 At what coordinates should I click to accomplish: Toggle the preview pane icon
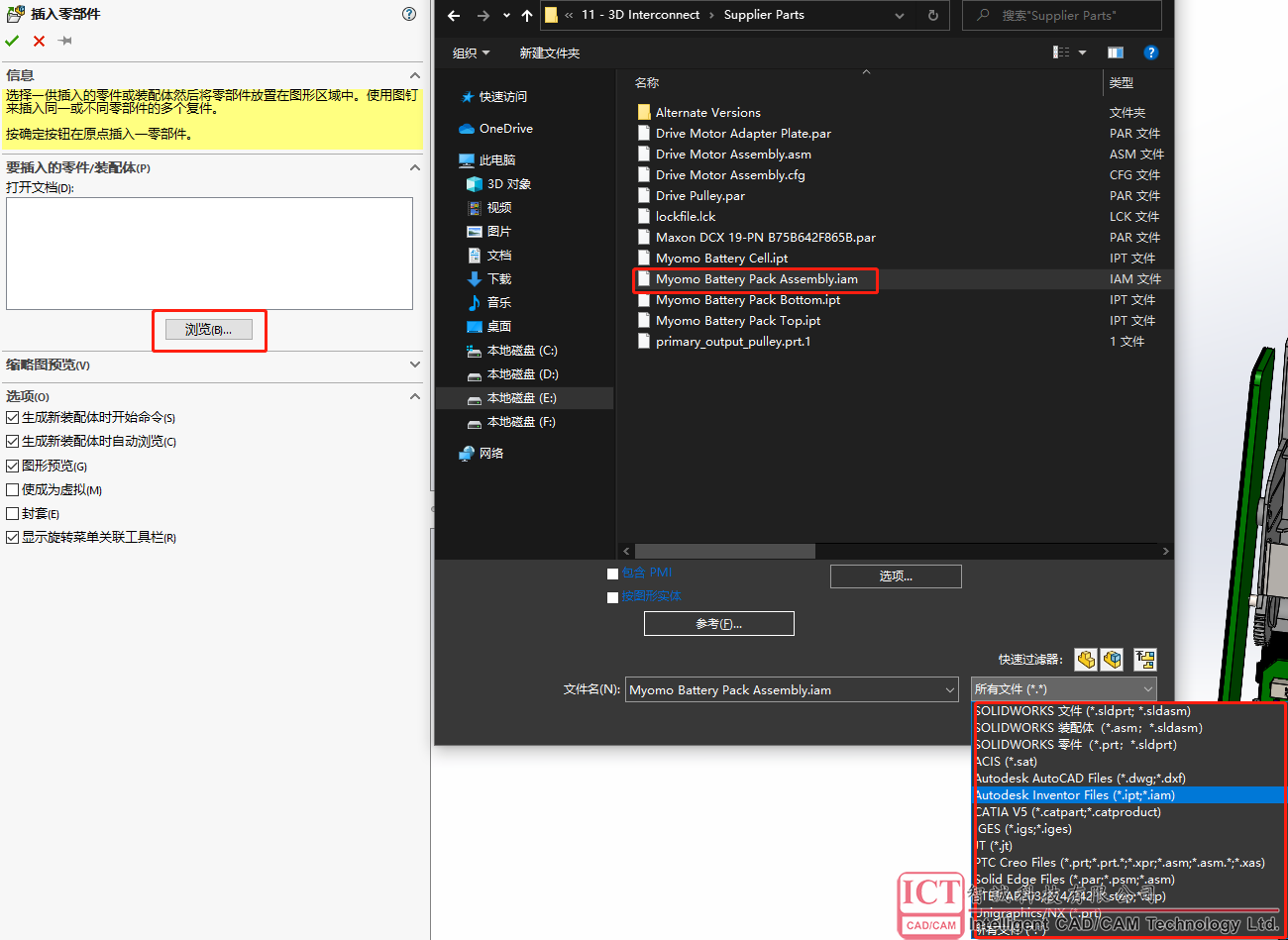pyautogui.click(x=1116, y=52)
